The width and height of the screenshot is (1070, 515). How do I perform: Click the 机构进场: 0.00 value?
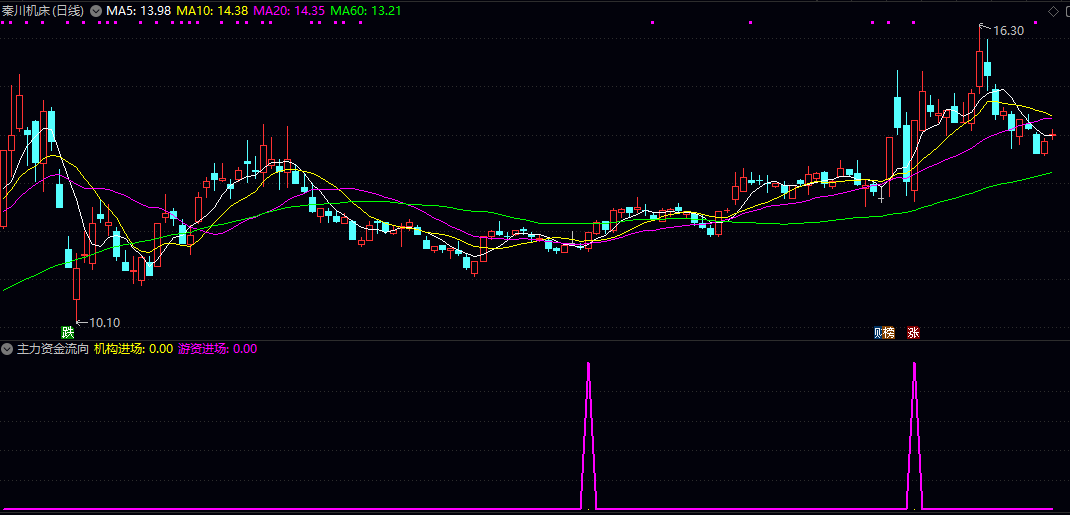coord(133,349)
